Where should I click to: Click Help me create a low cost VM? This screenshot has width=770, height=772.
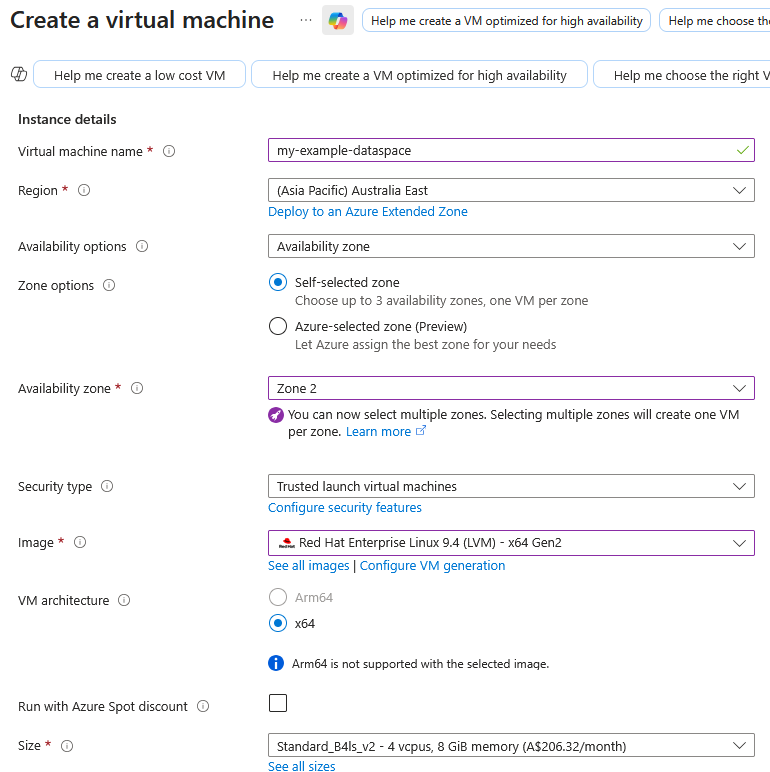139,75
